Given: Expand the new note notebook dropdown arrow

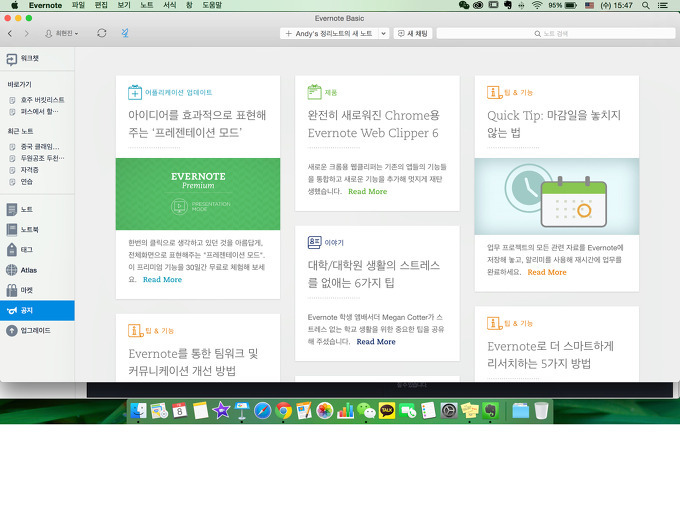Looking at the screenshot, I should (383, 33).
